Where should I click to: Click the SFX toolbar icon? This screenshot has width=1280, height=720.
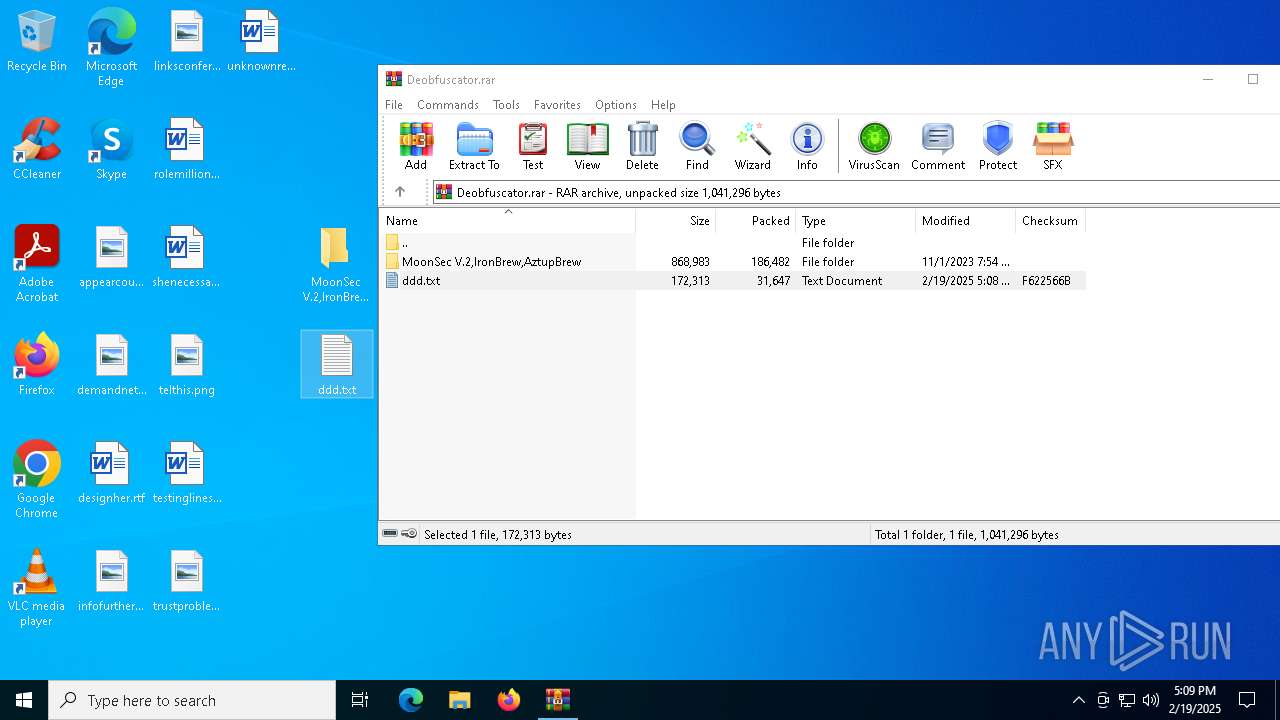[x=1053, y=146]
